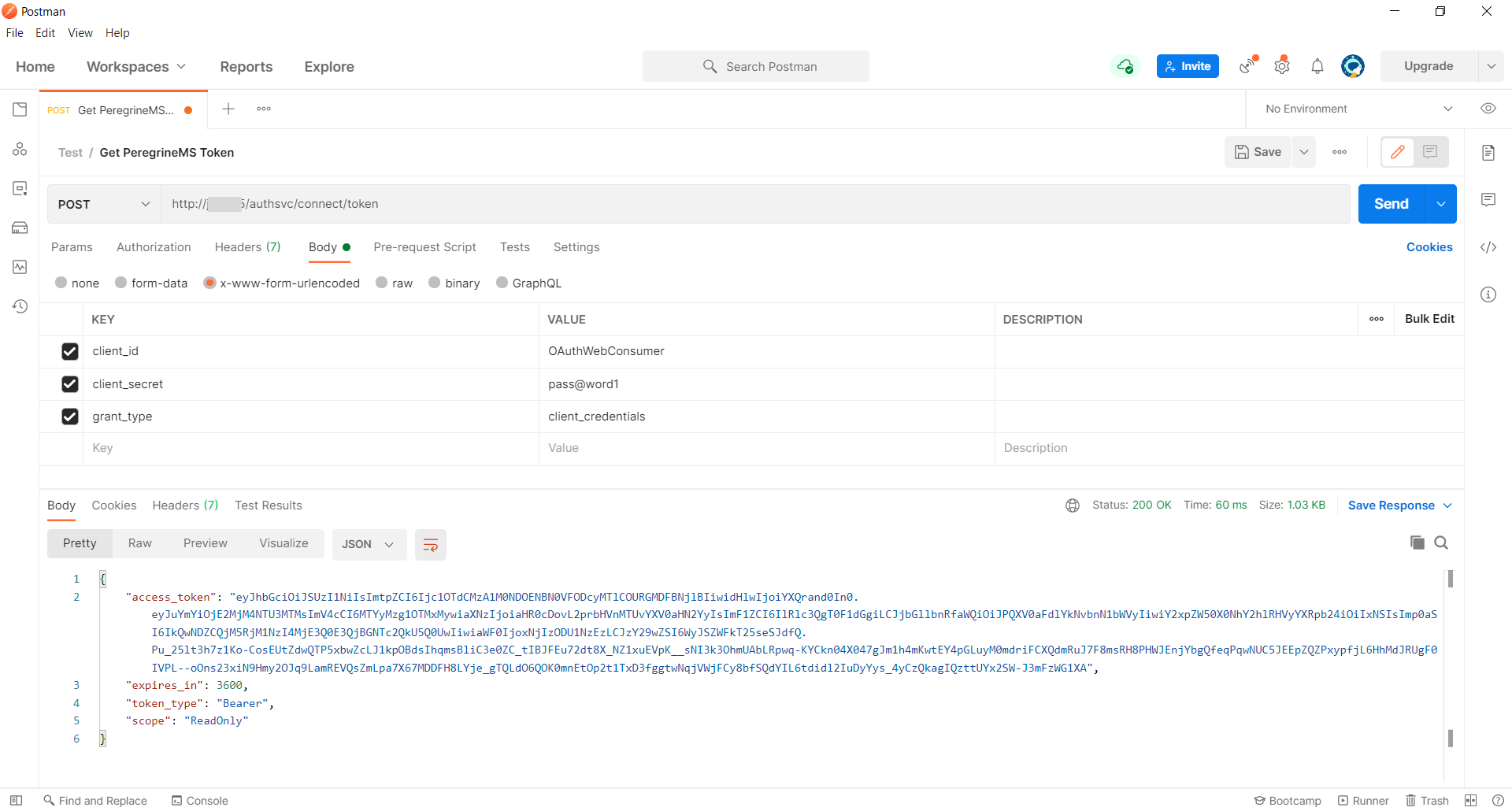Switch to comment mode icon

pos(1430,152)
